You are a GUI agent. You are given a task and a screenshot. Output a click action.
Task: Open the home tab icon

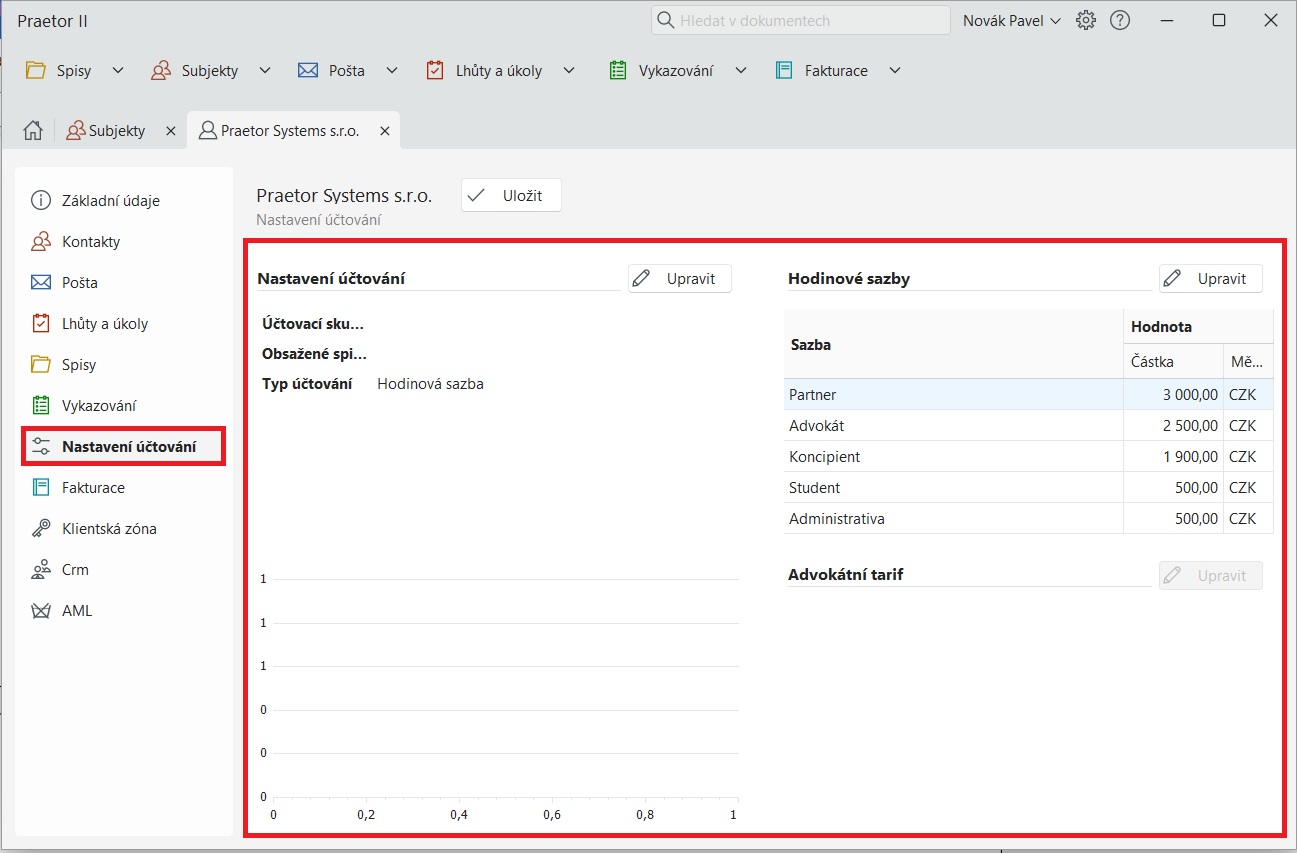click(x=33, y=131)
